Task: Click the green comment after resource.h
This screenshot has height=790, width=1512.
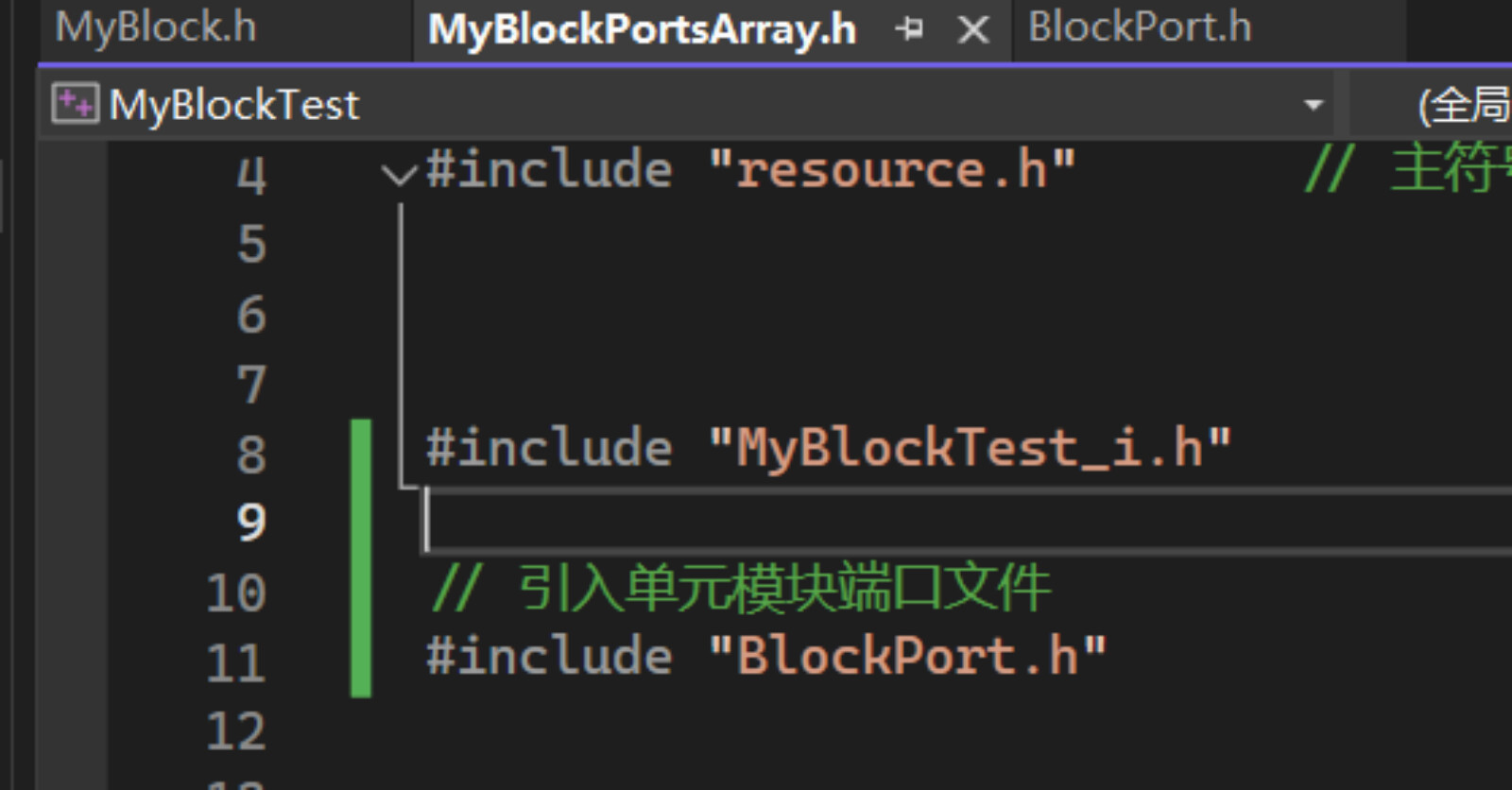Action: point(1408,170)
